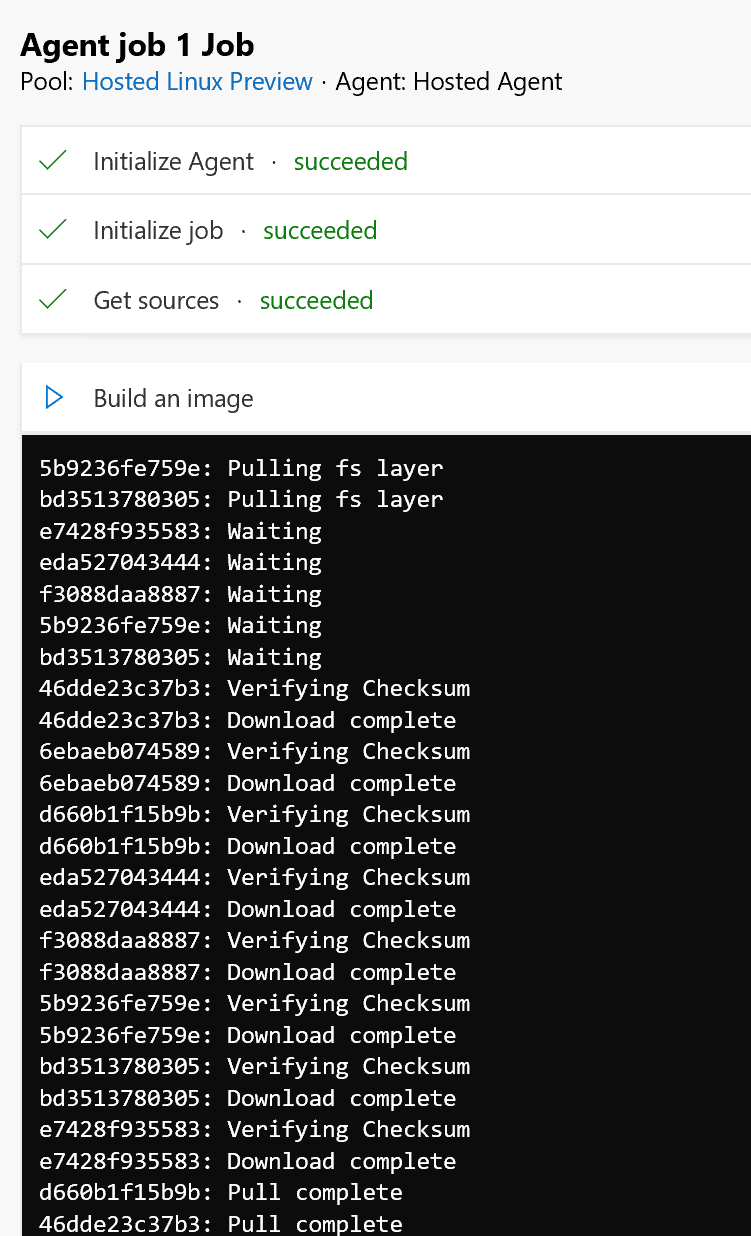Click the green checkmark beside Initialize Agent
The width and height of the screenshot is (751, 1236).
click(x=52, y=159)
